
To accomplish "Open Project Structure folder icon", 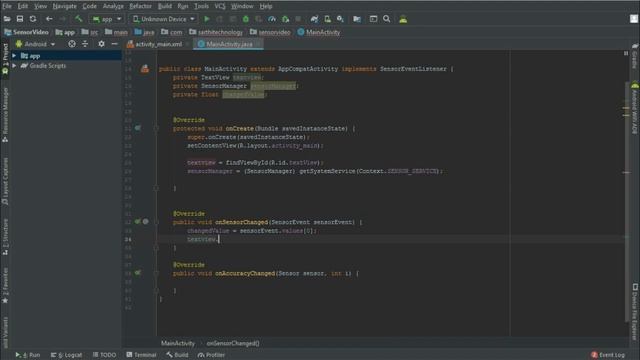I will tap(357, 19).
